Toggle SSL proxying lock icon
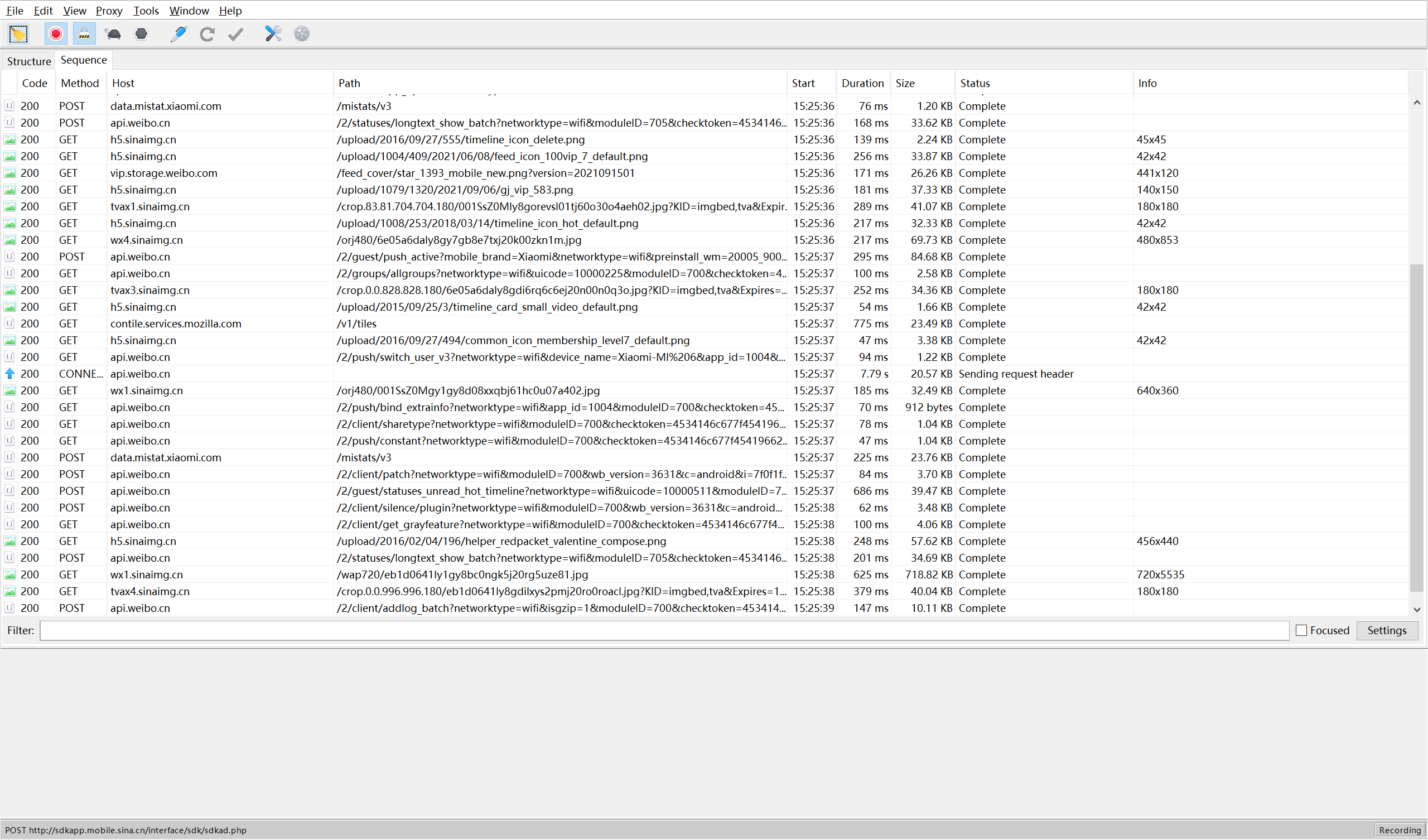The image size is (1428, 840). (x=84, y=34)
